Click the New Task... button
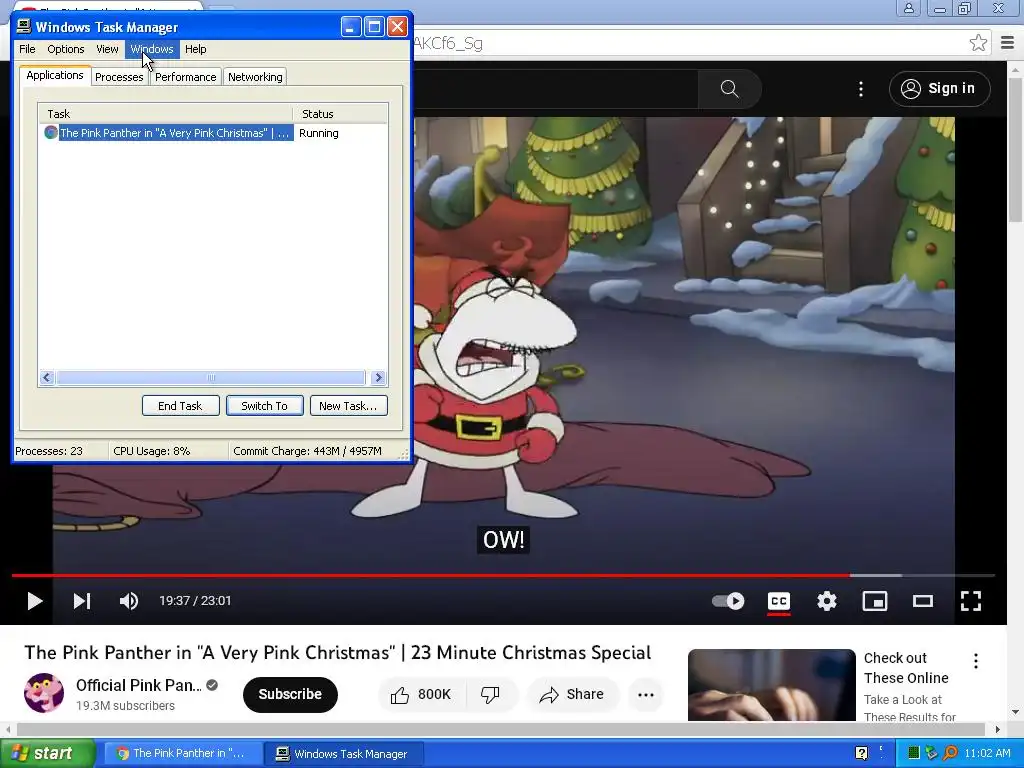The image size is (1024, 768). (x=349, y=406)
